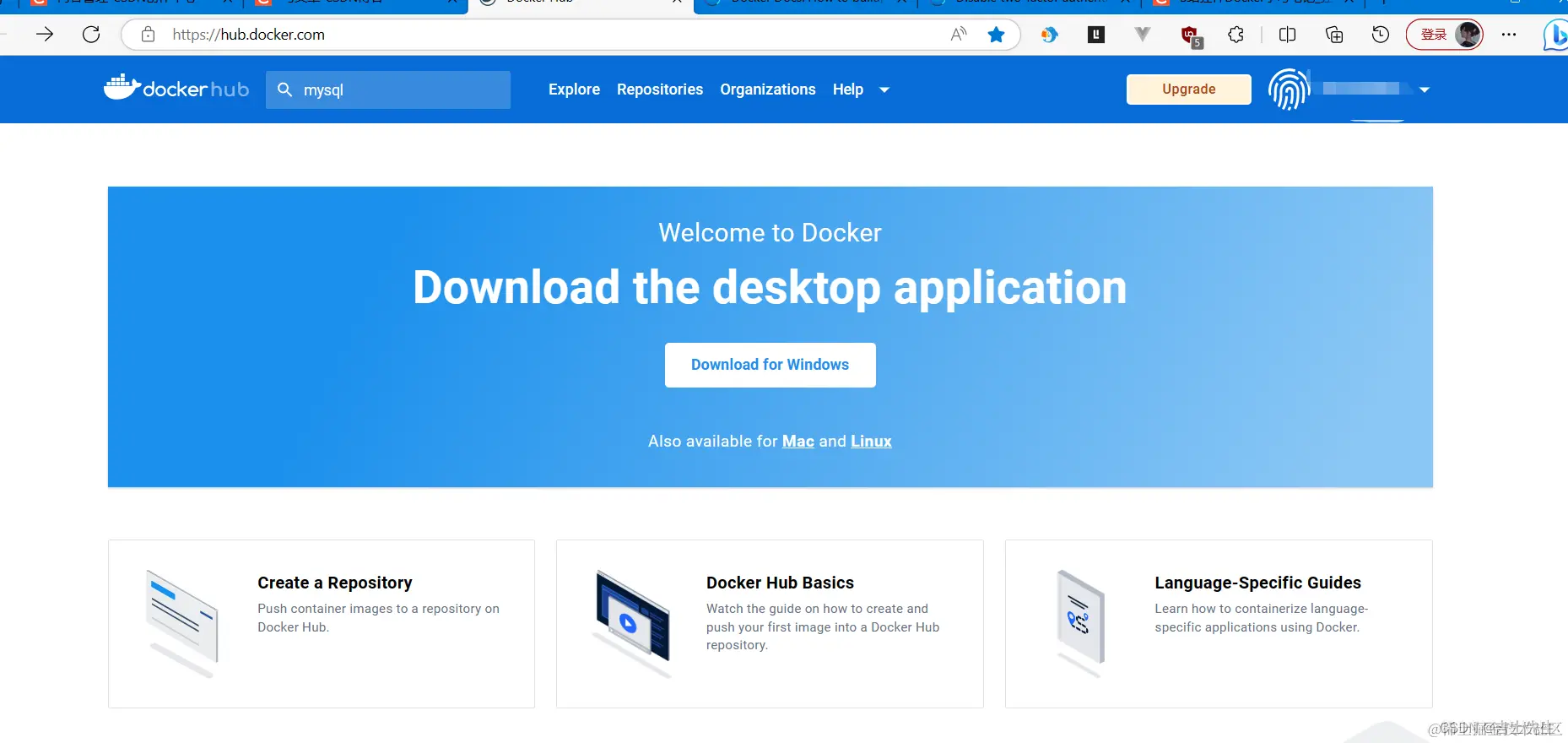Image resolution: width=1568 pixels, height=743 pixels.
Task: Click the Docker Hub search field containing mysql
Action: click(x=388, y=89)
